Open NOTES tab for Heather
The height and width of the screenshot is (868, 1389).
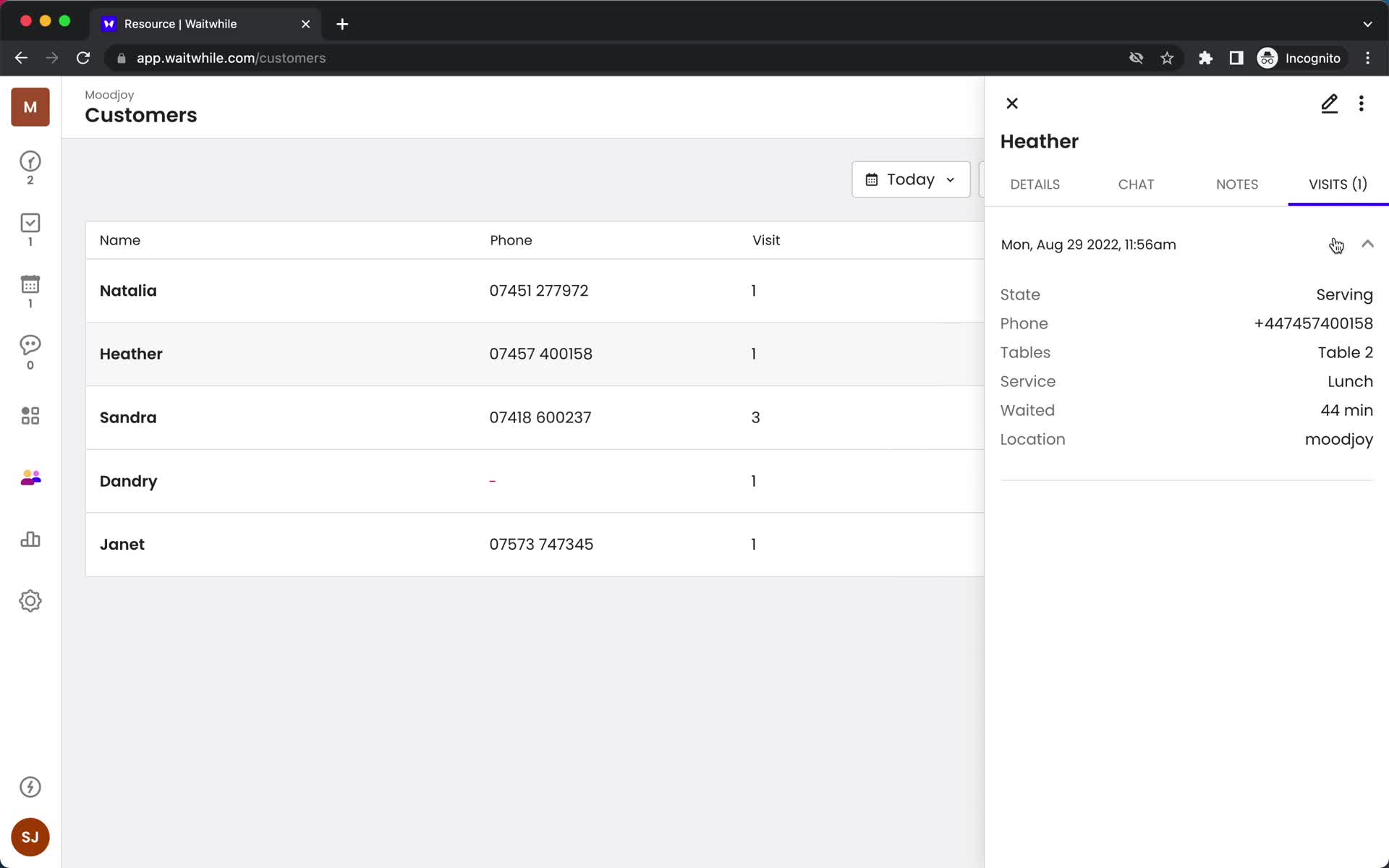1237,184
